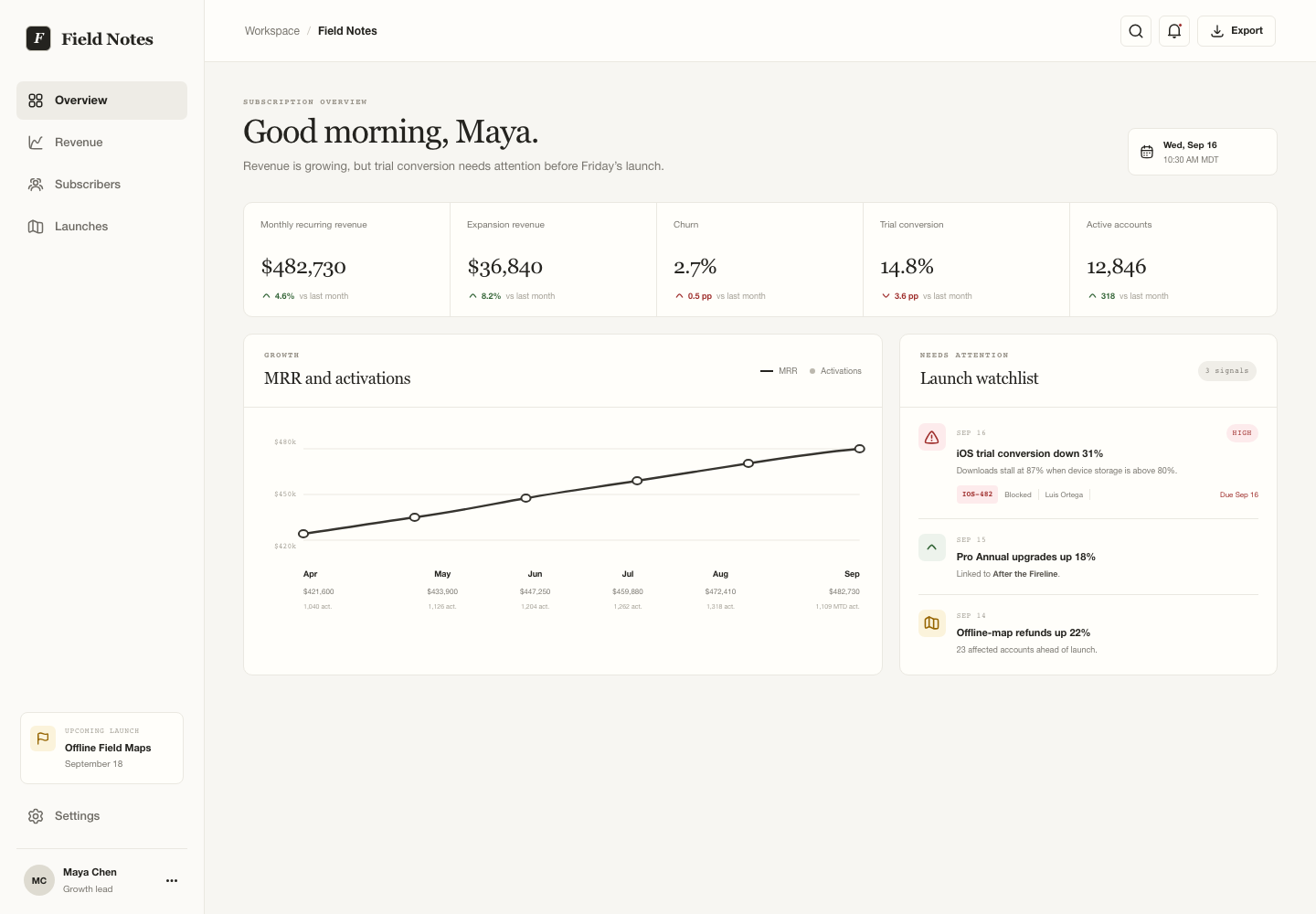Click the 3 signals badge
The image size is (1316, 914).
(x=1227, y=371)
